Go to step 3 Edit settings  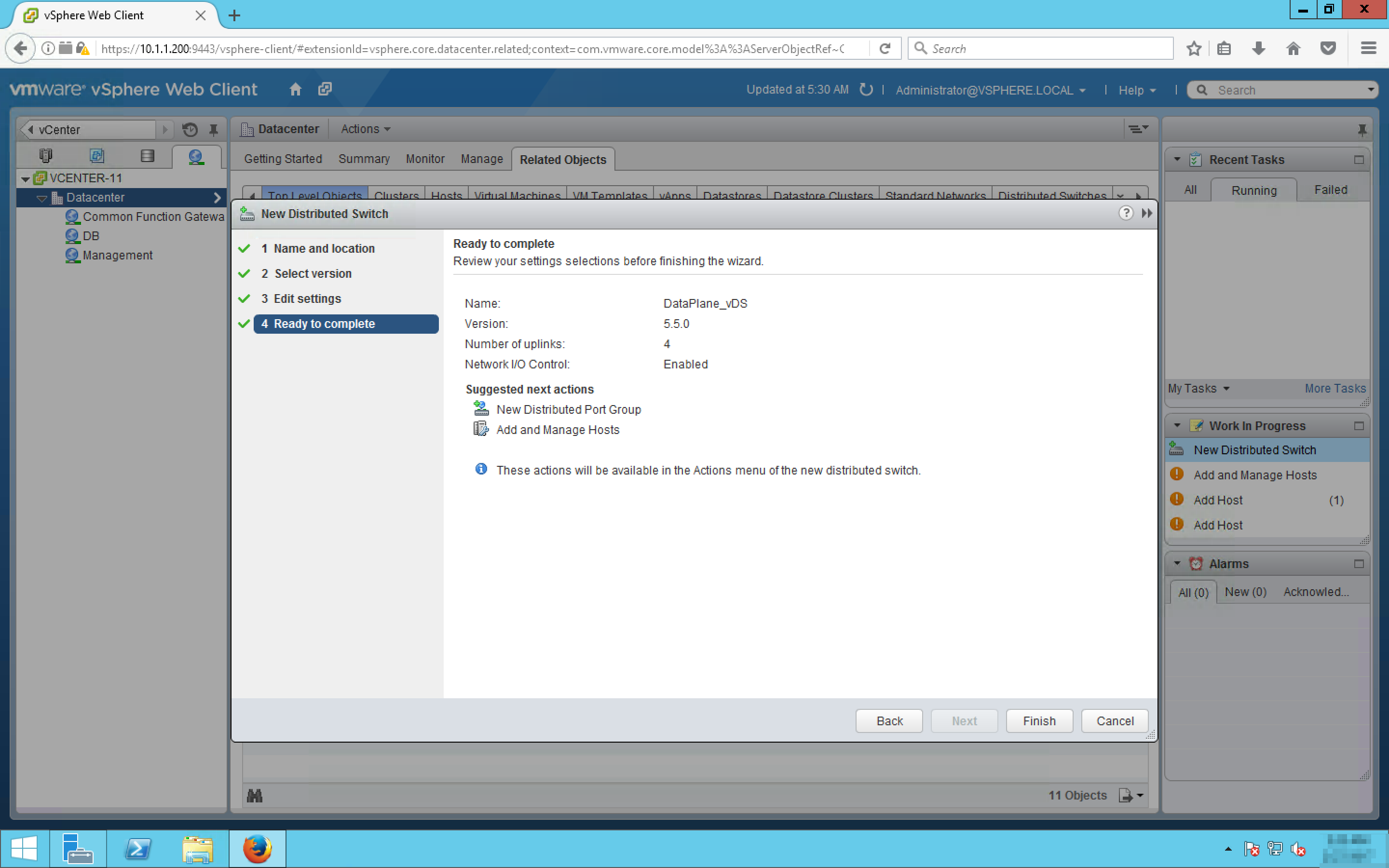(x=307, y=298)
